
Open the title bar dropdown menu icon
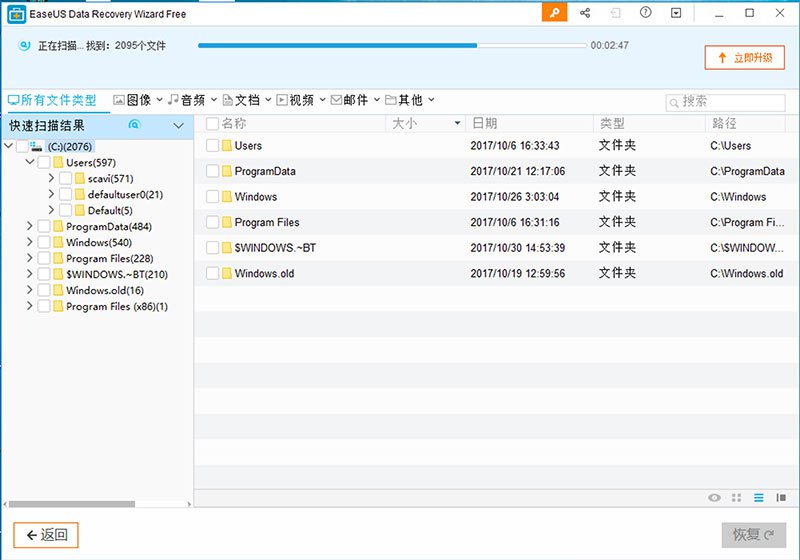coord(676,13)
